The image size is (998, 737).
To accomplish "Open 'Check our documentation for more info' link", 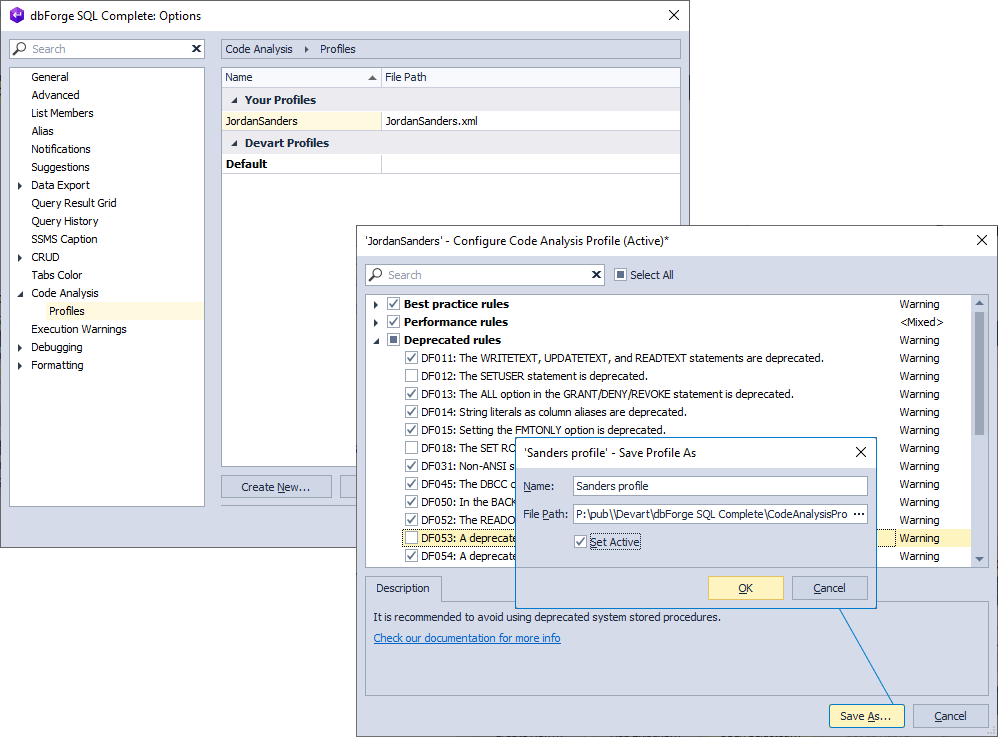I will click(467, 638).
